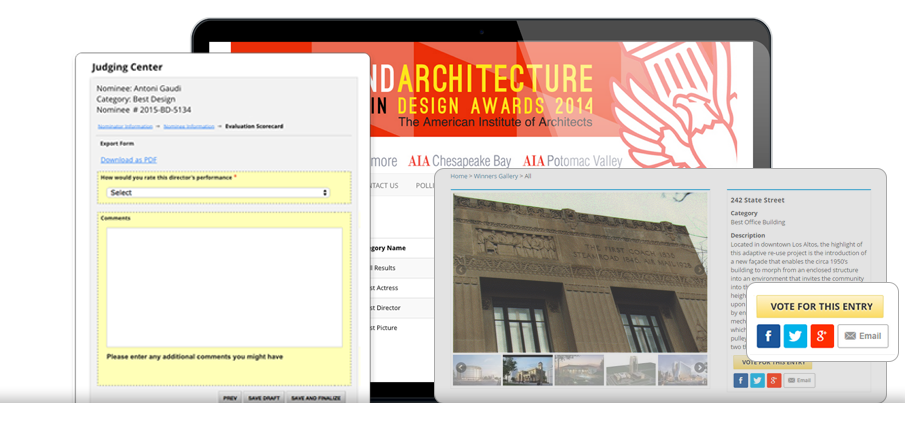Click the small Google+ icon under the entry description
Screen dimensions: 905x436
click(774, 381)
